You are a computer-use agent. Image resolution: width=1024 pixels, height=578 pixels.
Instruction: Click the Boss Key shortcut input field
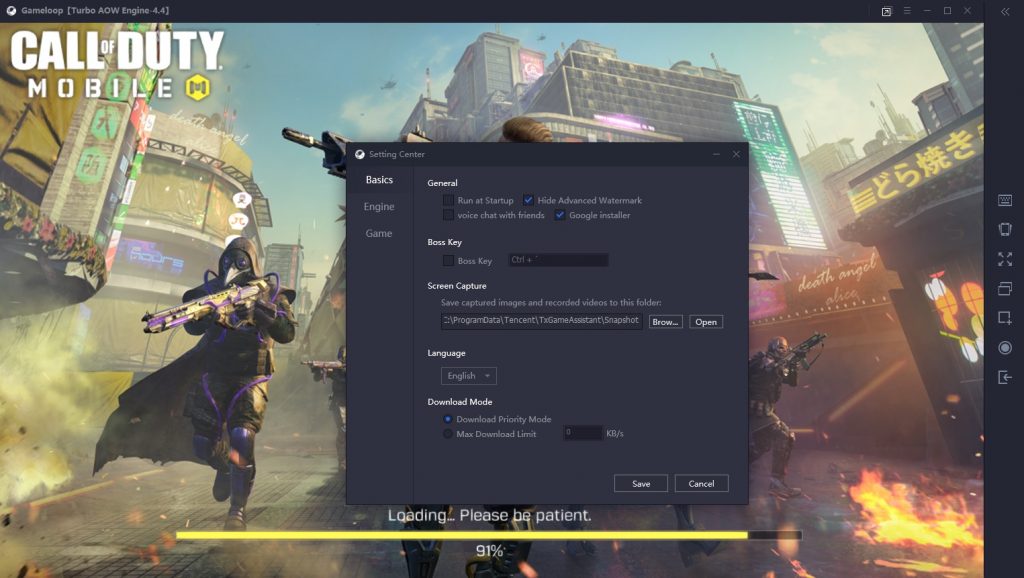(558, 260)
